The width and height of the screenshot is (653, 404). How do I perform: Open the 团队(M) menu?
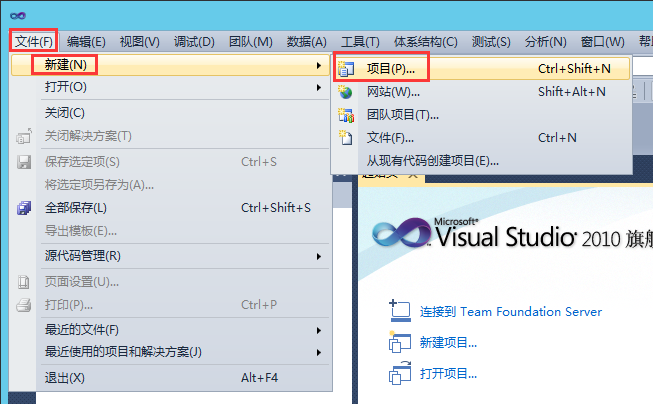coord(251,42)
